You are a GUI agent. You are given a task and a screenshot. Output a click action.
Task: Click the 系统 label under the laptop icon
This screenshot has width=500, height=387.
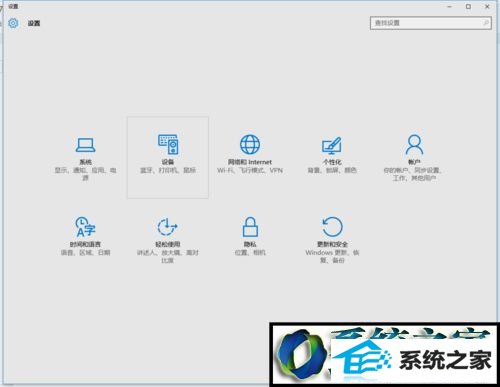coord(85,162)
